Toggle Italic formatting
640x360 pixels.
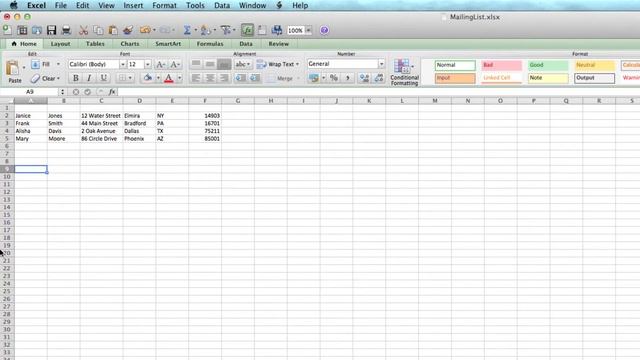tap(89, 78)
